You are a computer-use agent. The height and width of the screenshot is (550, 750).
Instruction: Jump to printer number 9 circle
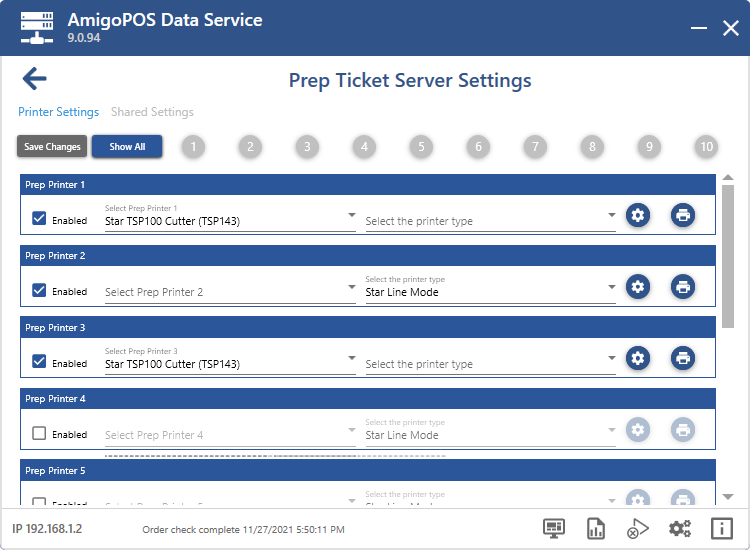[649, 146]
